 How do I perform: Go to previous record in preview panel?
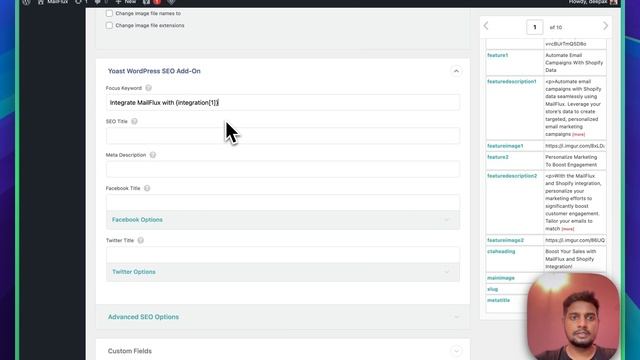[486, 26]
